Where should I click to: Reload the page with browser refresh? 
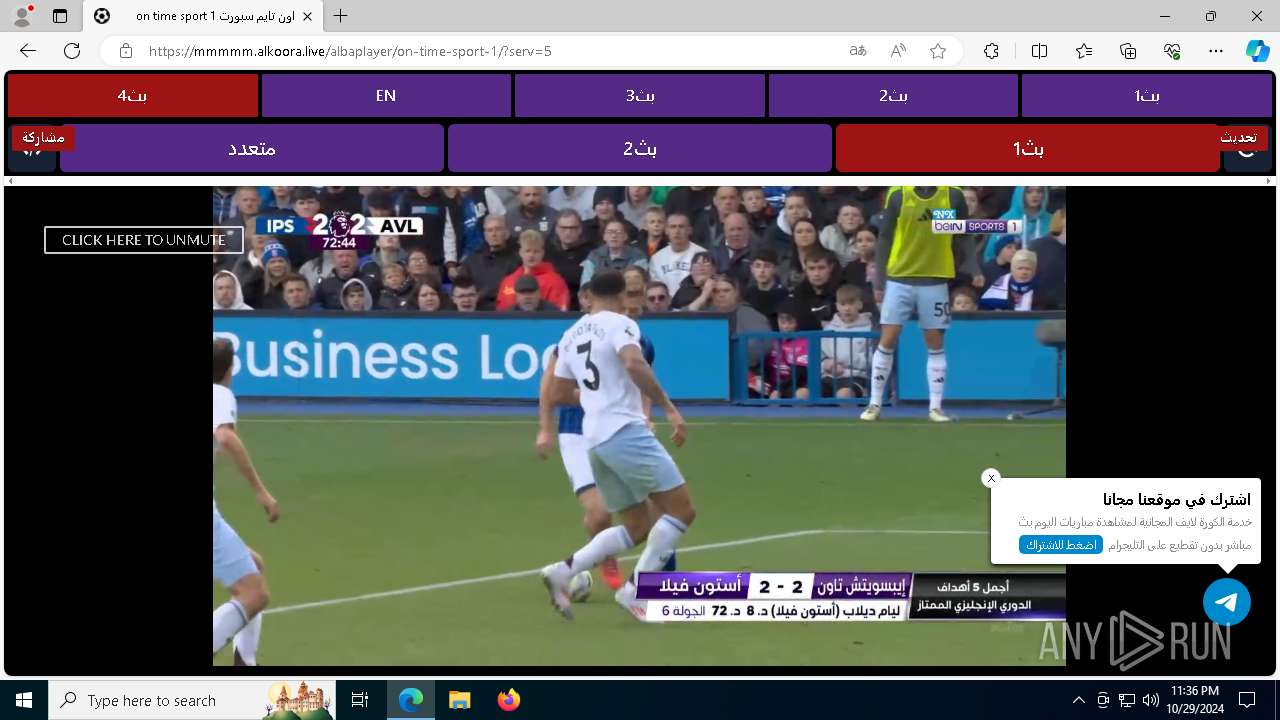click(72, 51)
